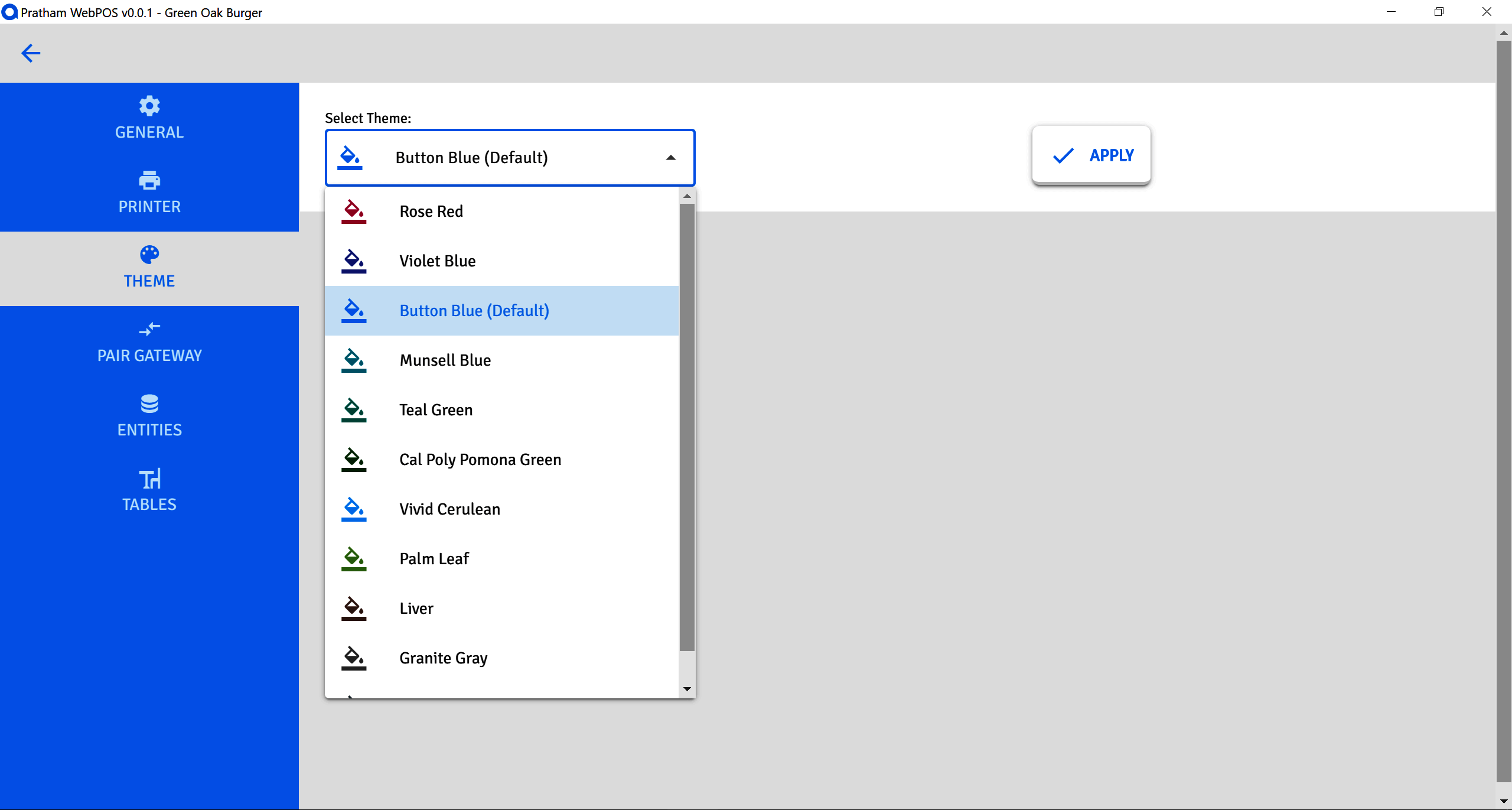Open Pair Gateway arrows icon
The width and height of the screenshot is (1512, 810).
point(149,329)
